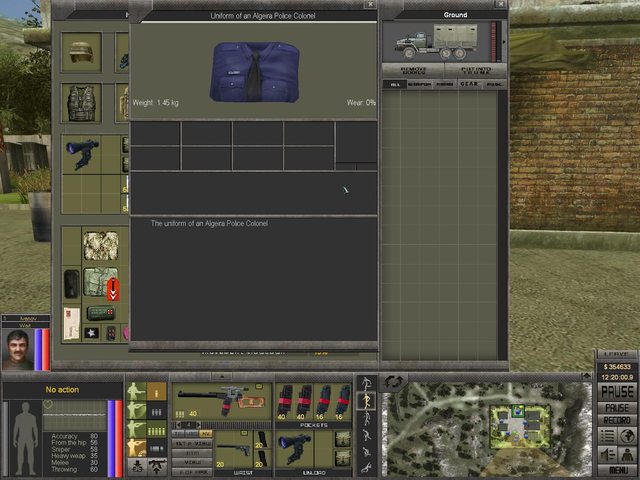Pick the first 40-round magazine in pockets
The image size is (640, 480).
[284, 402]
